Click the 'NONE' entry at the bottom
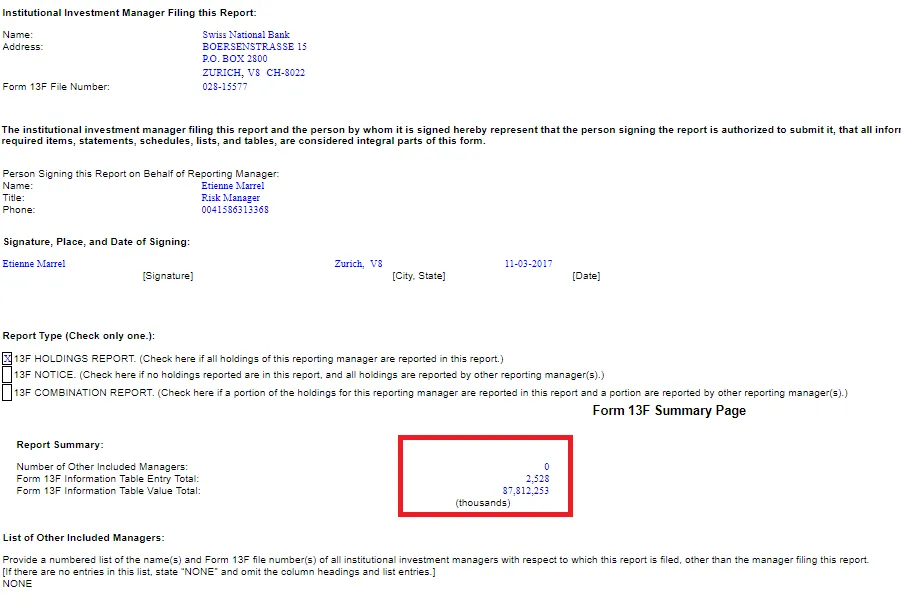 [x=17, y=584]
